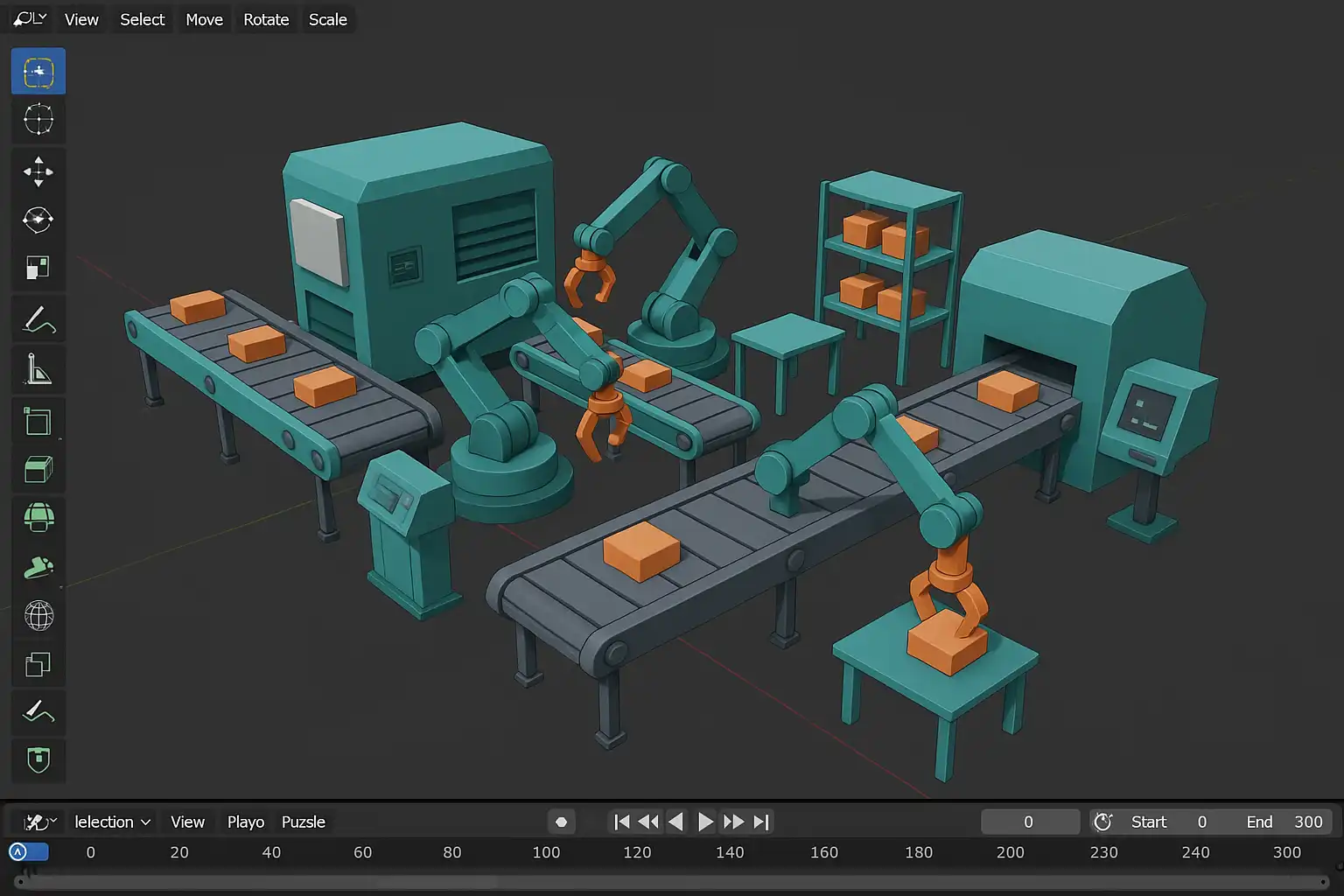Open the Select menu
1344x896 pixels.
(x=142, y=19)
